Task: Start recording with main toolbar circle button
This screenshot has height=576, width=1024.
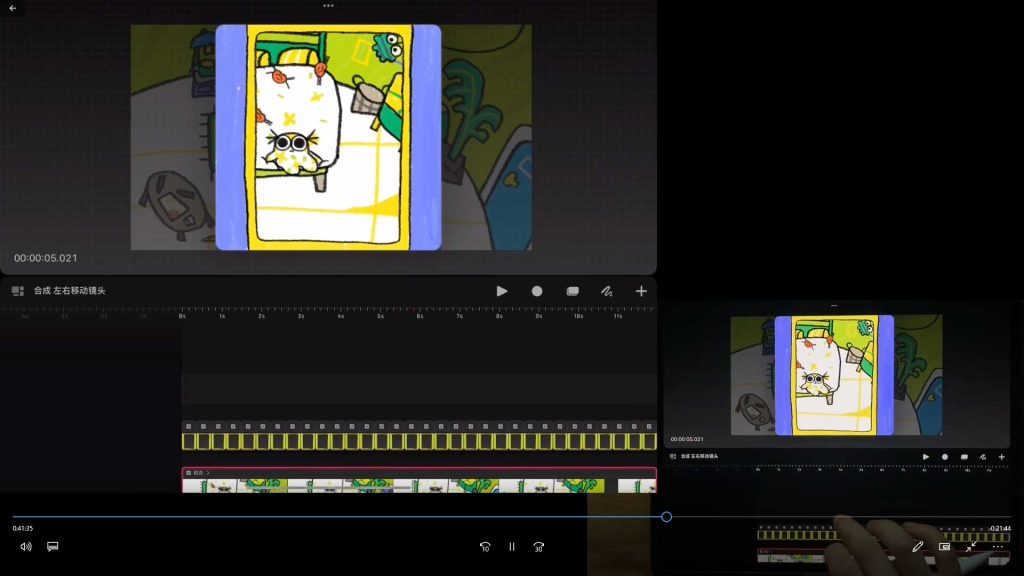Action: pos(537,291)
